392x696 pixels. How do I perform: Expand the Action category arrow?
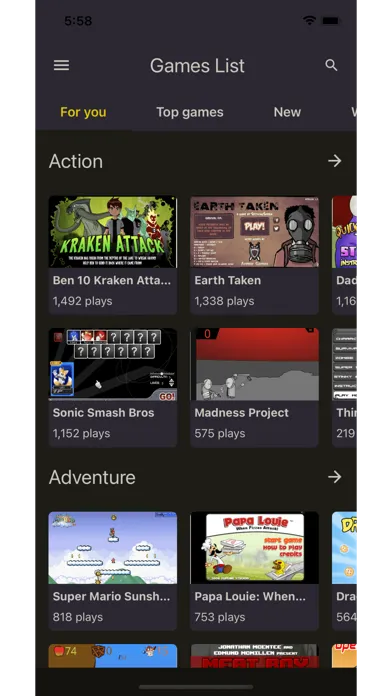point(334,161)
